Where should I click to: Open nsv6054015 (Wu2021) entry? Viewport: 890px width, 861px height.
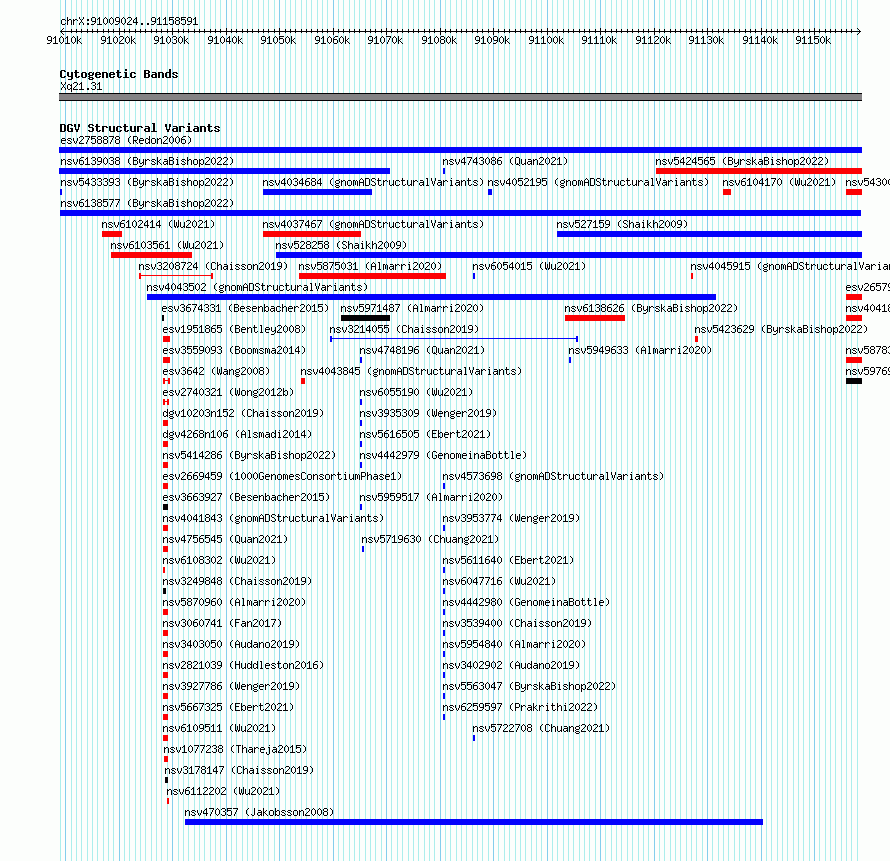click(x=529, y=266)
